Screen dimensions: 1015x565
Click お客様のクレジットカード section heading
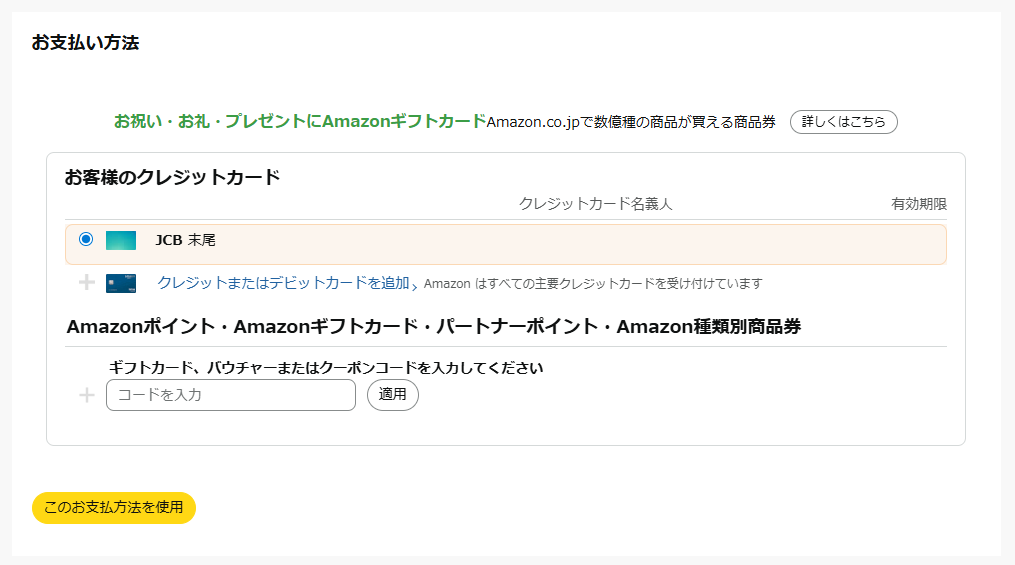[x=172, y=178]
